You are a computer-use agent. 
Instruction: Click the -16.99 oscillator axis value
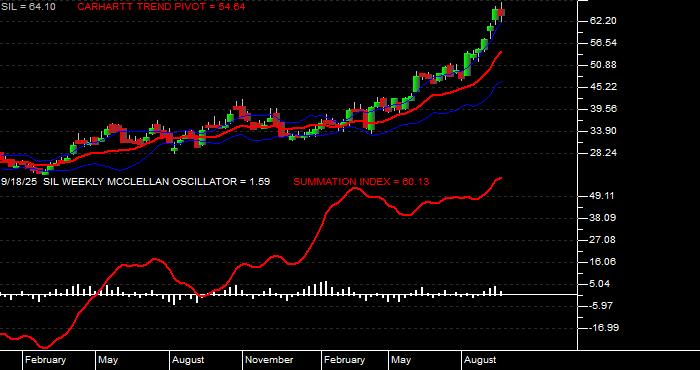[604, 328]
